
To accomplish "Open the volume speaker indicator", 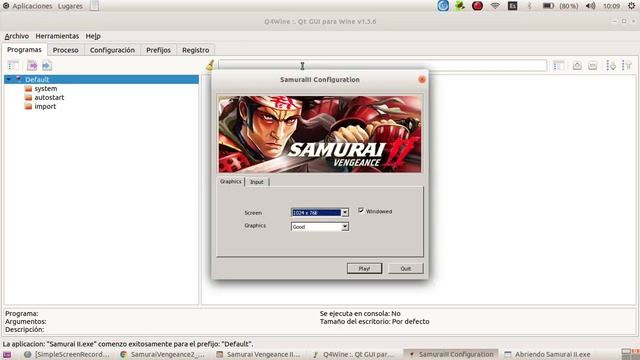I will [590, 6].
